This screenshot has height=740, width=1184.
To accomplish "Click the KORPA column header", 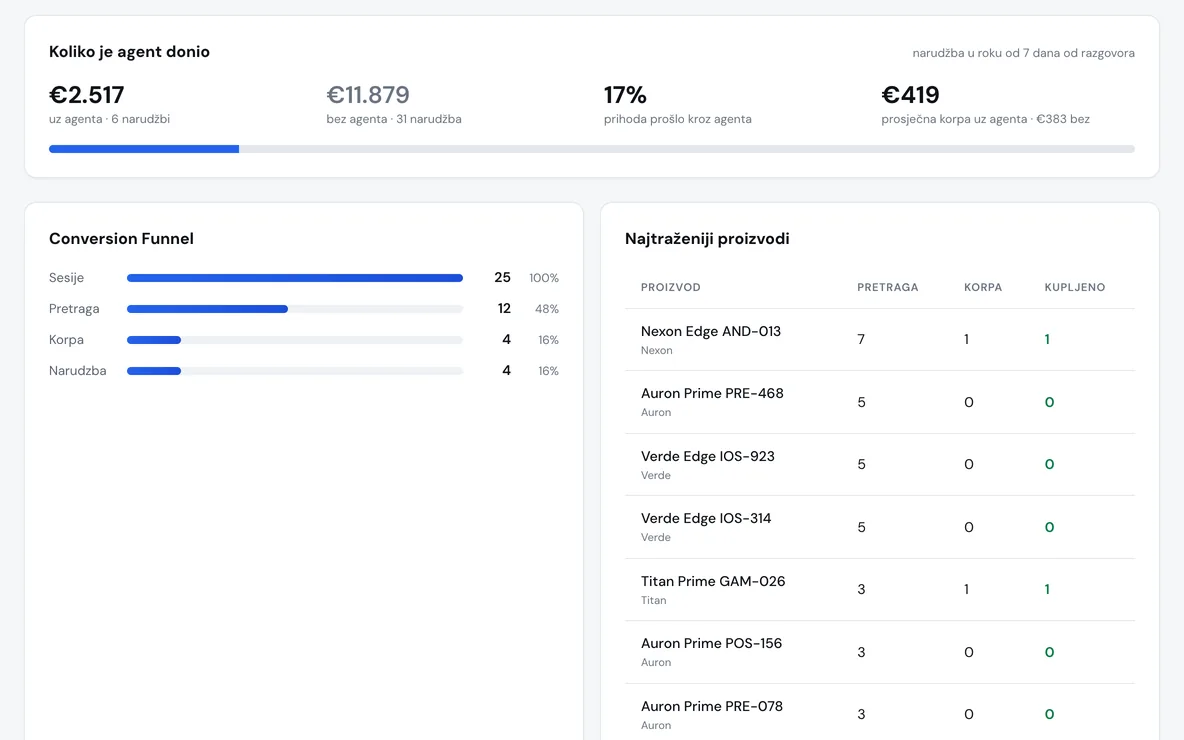I will pyautogui.click(x=982, y=287).
